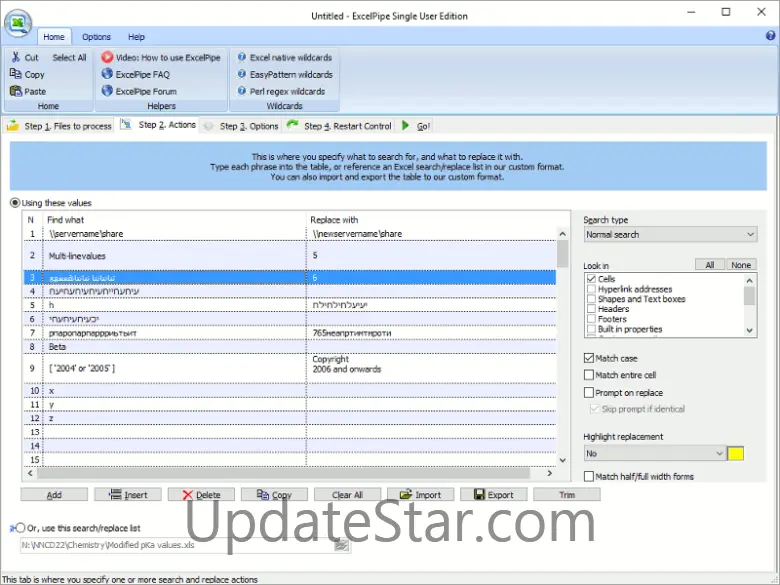Switch to Step 2. Actions tab

point(158,125)
